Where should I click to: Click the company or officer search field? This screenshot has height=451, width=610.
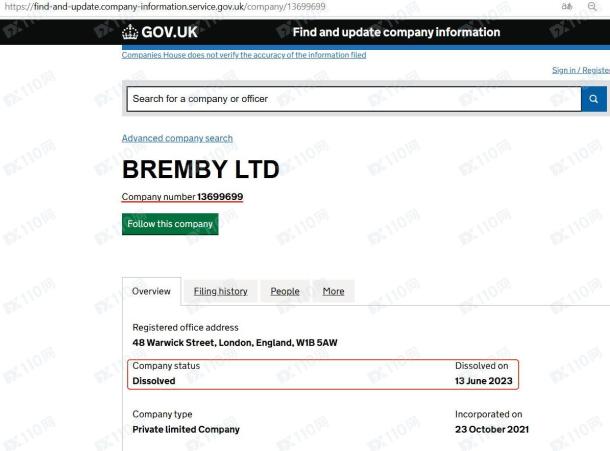354,99
